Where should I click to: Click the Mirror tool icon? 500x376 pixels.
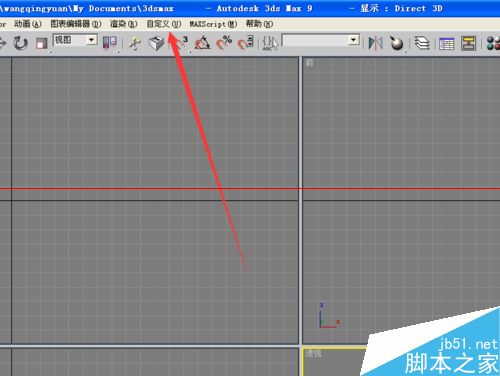375,43
